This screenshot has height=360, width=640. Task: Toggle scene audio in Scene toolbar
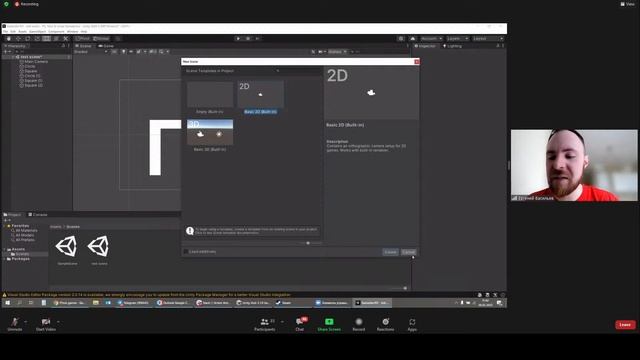[x=131, y=52]
